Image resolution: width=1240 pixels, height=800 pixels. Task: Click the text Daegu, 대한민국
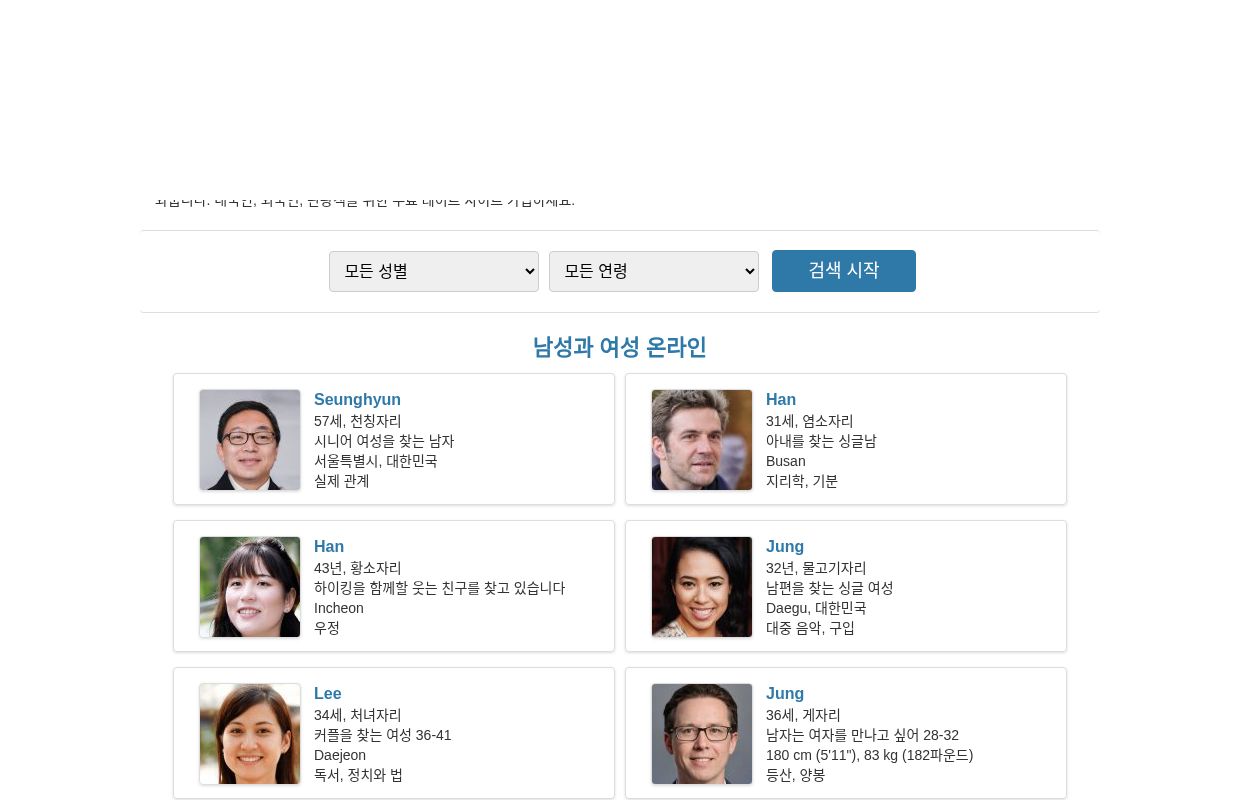click(x=816, y=608)
